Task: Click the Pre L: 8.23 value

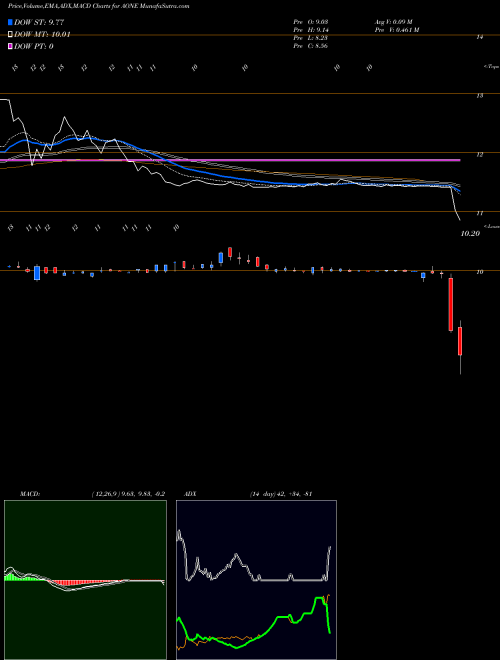Action: tap(311, 38)
